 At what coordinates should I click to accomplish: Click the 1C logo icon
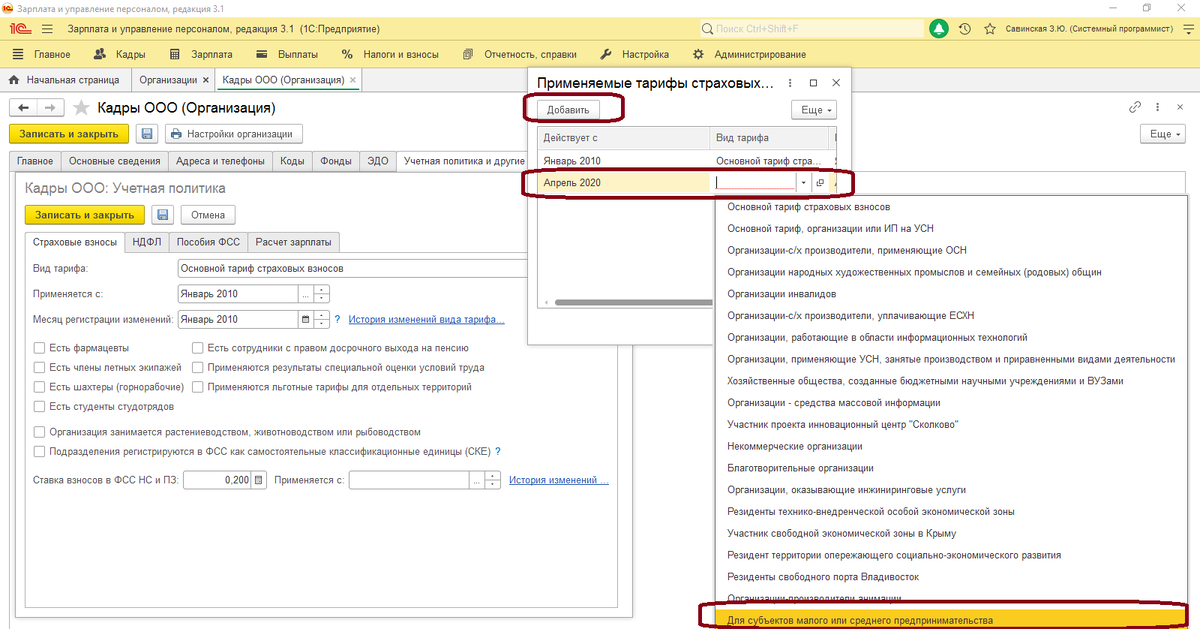[20, 30]
